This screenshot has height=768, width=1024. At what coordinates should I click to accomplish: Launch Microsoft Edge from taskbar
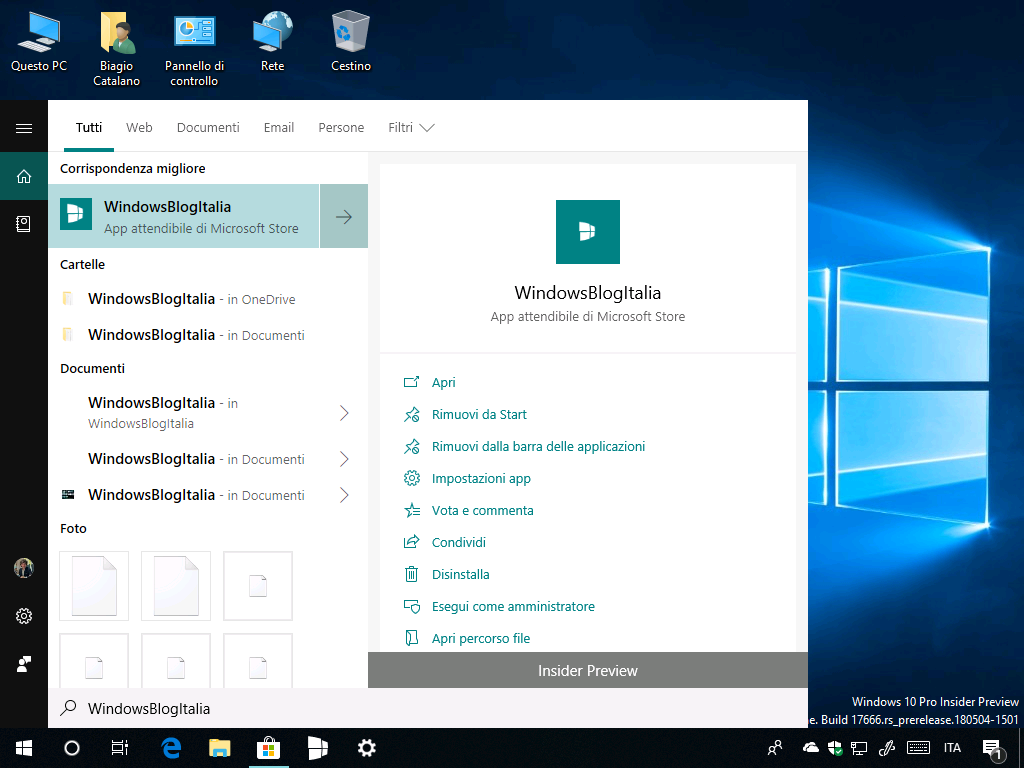point(171,748)
